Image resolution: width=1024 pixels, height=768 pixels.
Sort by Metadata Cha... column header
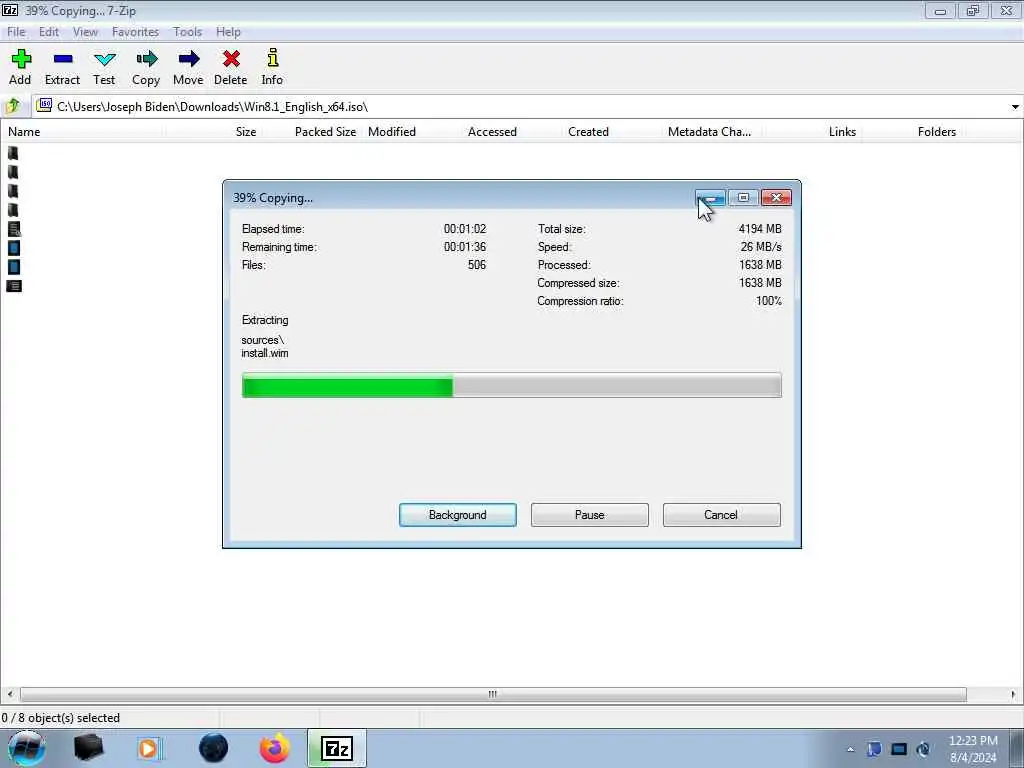coord(709,132)
